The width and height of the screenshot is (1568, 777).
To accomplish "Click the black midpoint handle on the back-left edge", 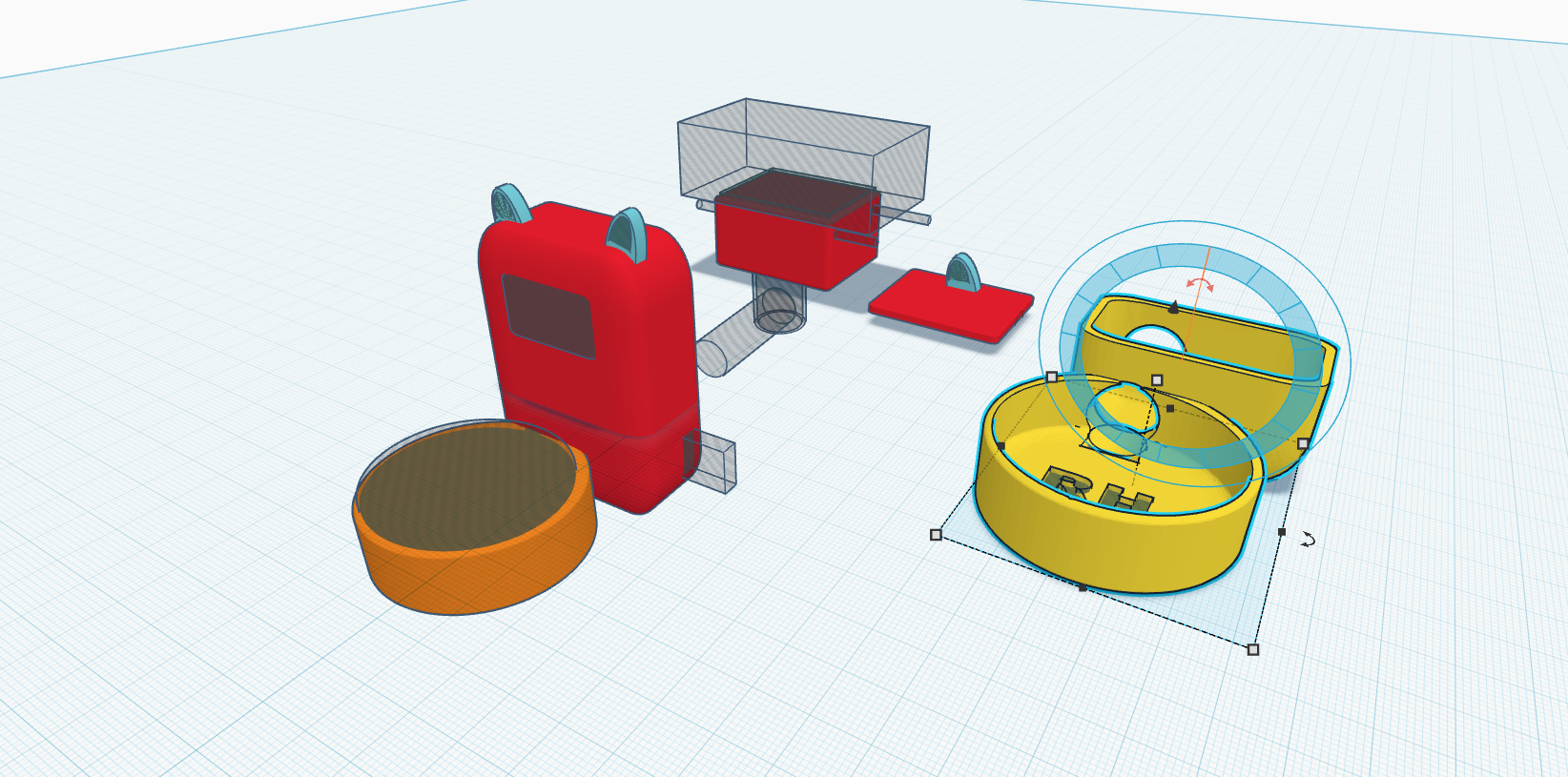I will pyautogui.click(x=1001, y=445).
